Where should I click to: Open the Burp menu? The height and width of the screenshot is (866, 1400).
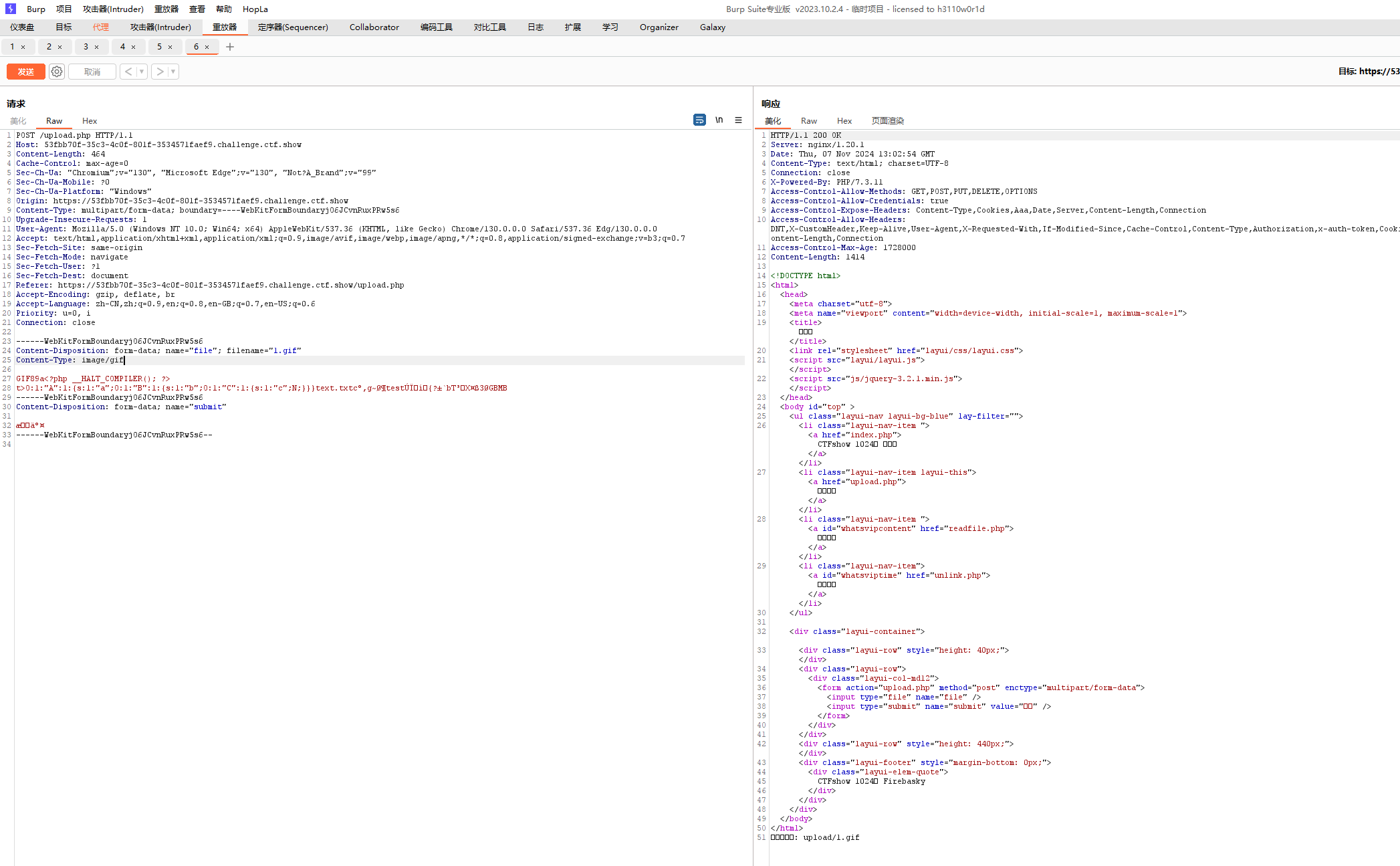point(36,9)
